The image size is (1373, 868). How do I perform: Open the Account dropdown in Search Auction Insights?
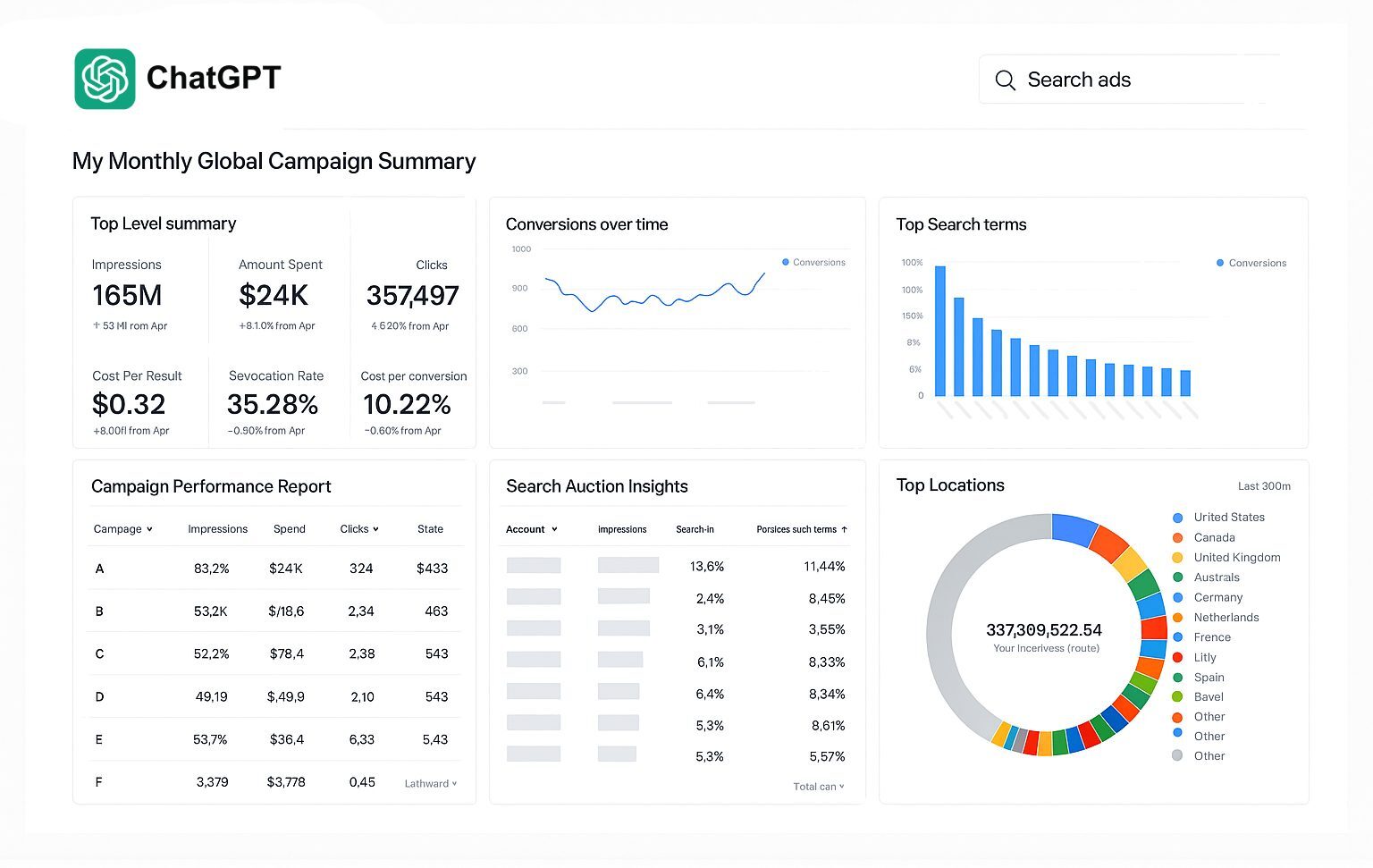(x=555, y=528)
